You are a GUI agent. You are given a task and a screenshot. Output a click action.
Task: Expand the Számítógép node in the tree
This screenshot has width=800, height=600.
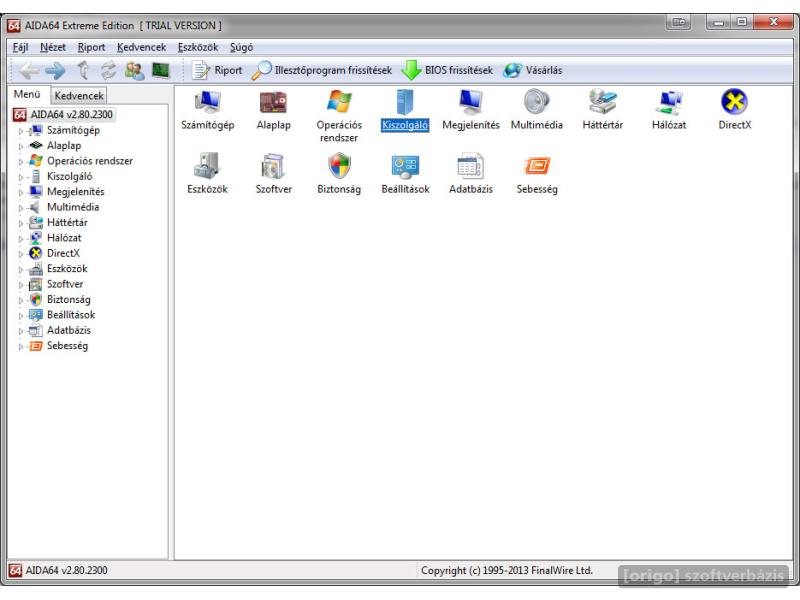click(21, 131)
